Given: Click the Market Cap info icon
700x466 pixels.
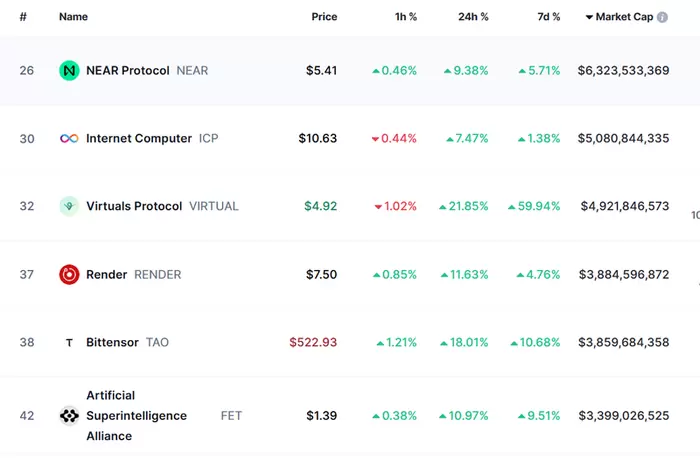Looking at the screenshot, I should [x=662, y=17].
